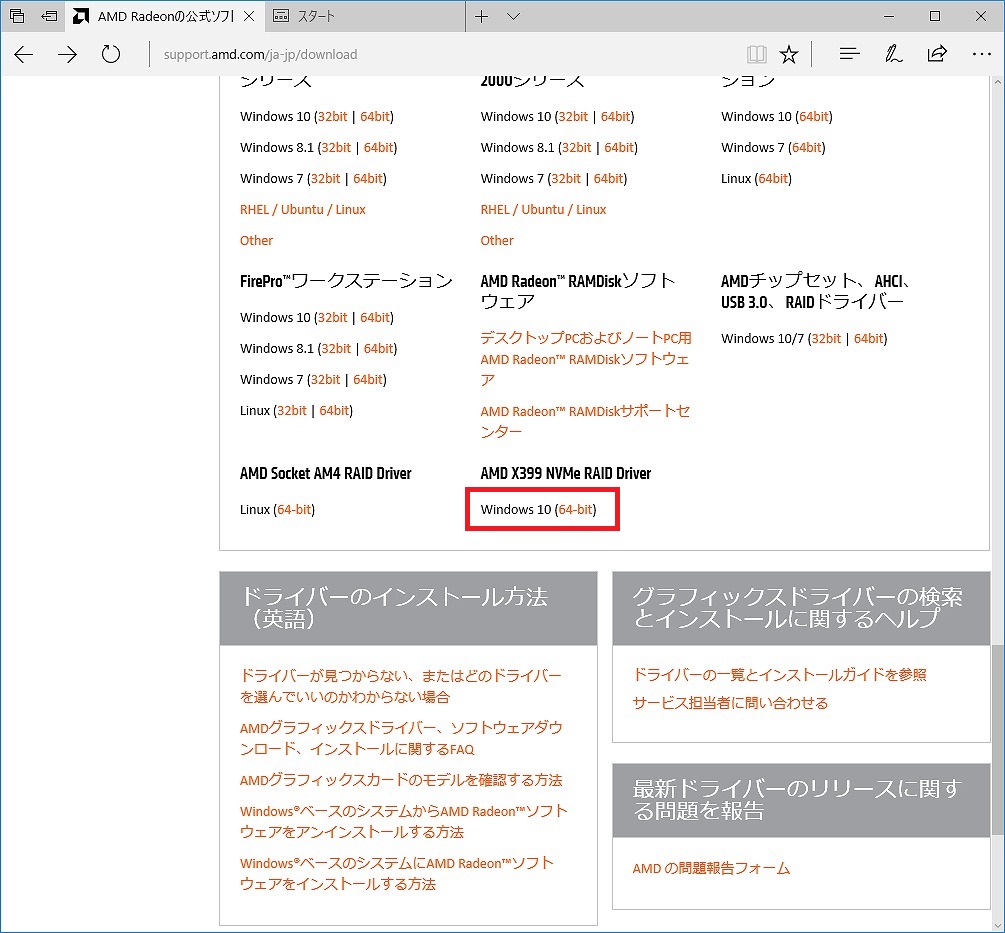Open chipset driver Windows 10/7 64bit
This screenshot has height=933, width=1005.
pos(868,338)
